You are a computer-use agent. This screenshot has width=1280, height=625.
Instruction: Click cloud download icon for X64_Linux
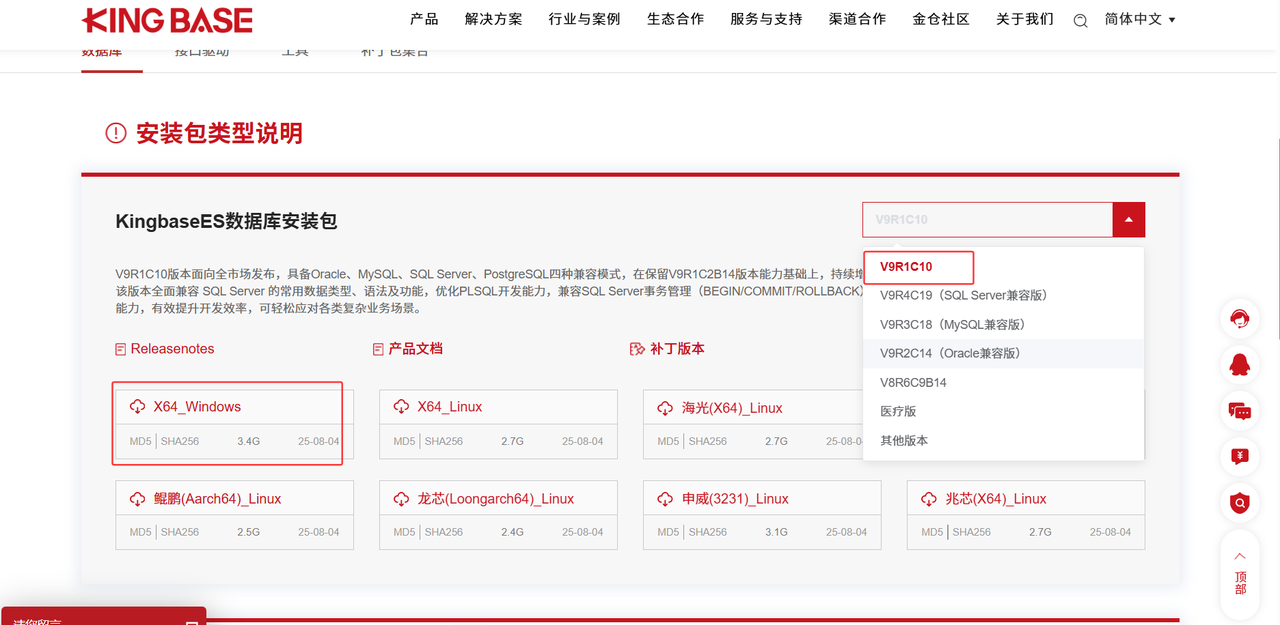pos(402,406)
